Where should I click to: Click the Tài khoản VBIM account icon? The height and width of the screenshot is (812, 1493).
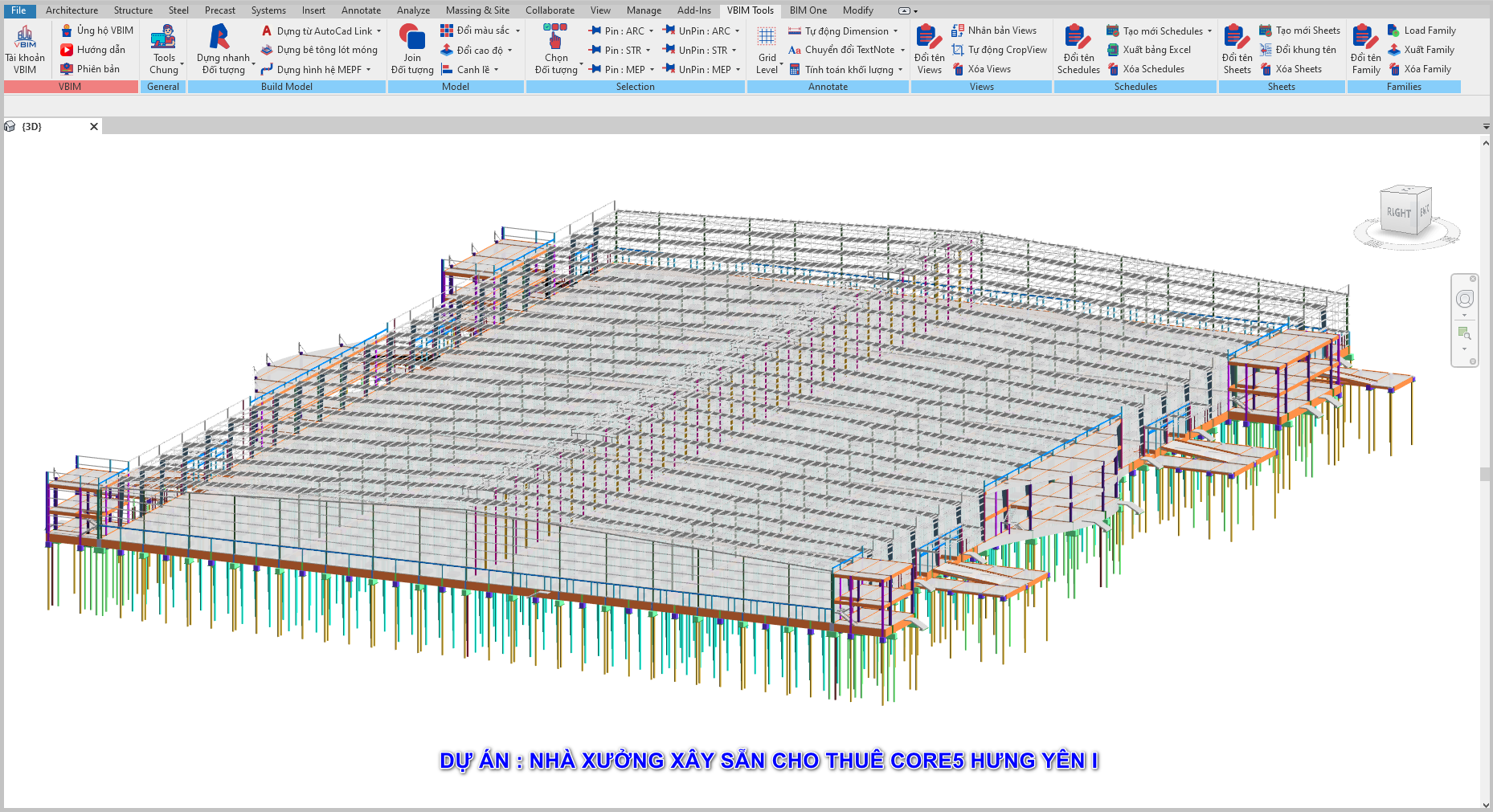coord(25,37)
